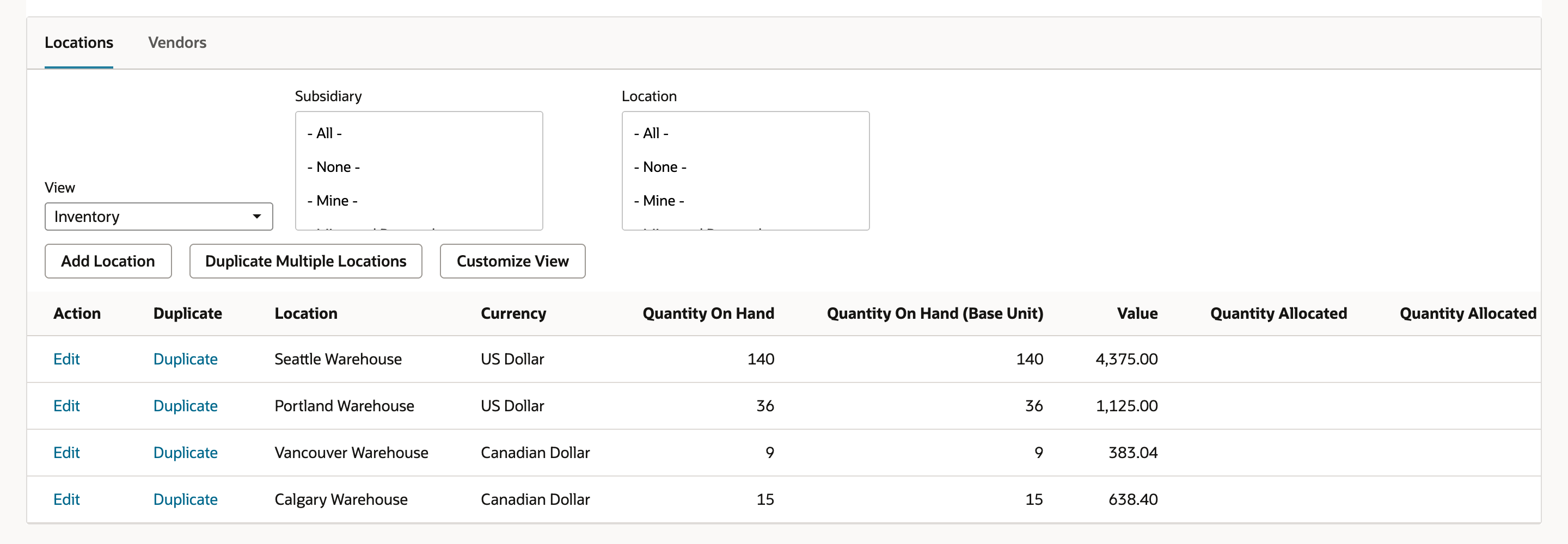Click the Currency column header
Screen dimensions: 1568x544
[514, 313]
